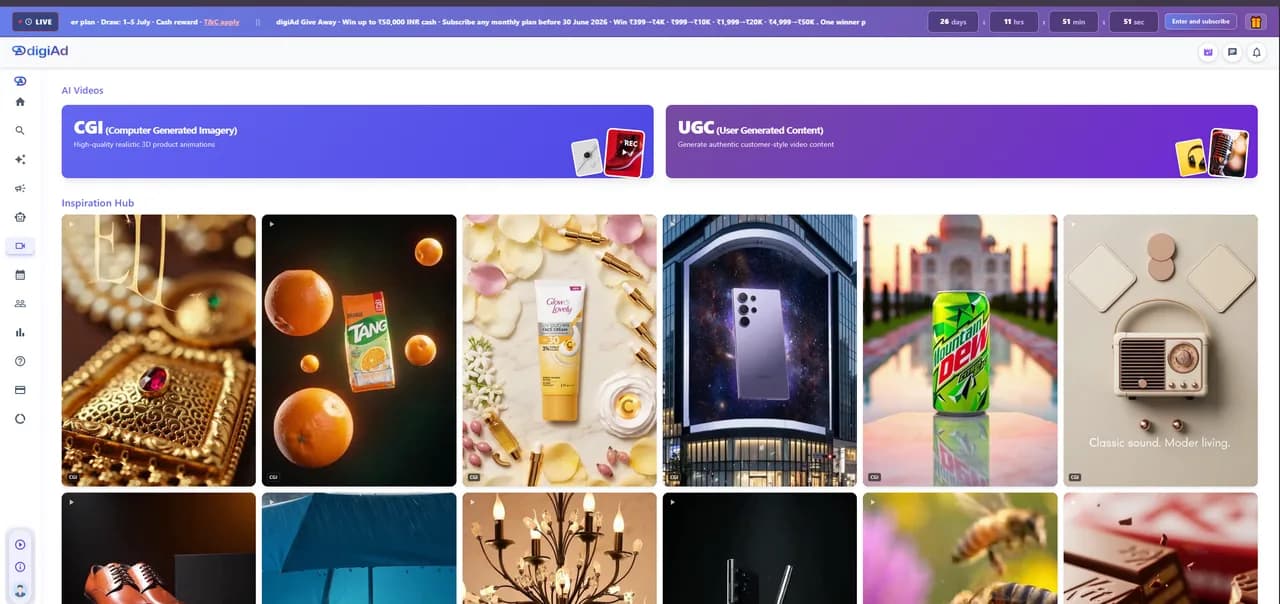Open the bee on flower thumbnail
Viewport: 1280px width, 604px height.
click(960, 548)
